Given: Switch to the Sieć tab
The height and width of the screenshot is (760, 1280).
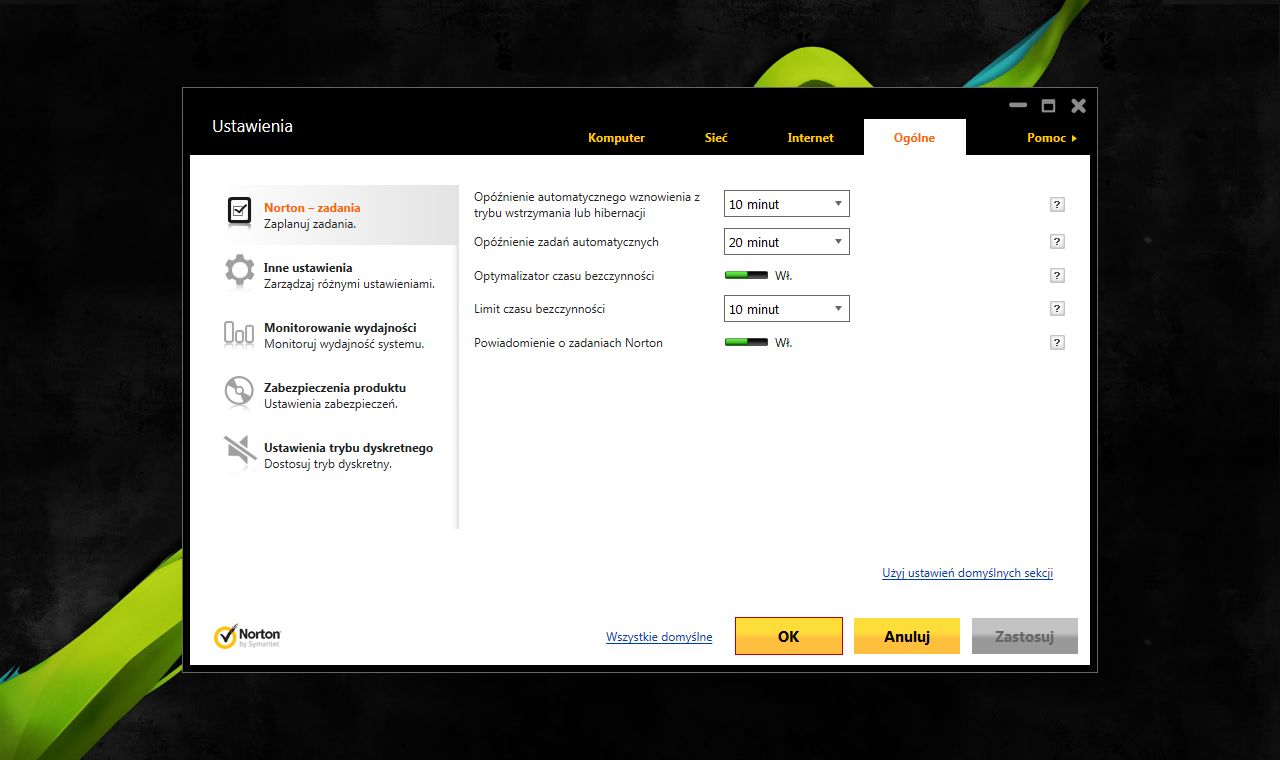Looking at the screenshot, I should [716, 138].
